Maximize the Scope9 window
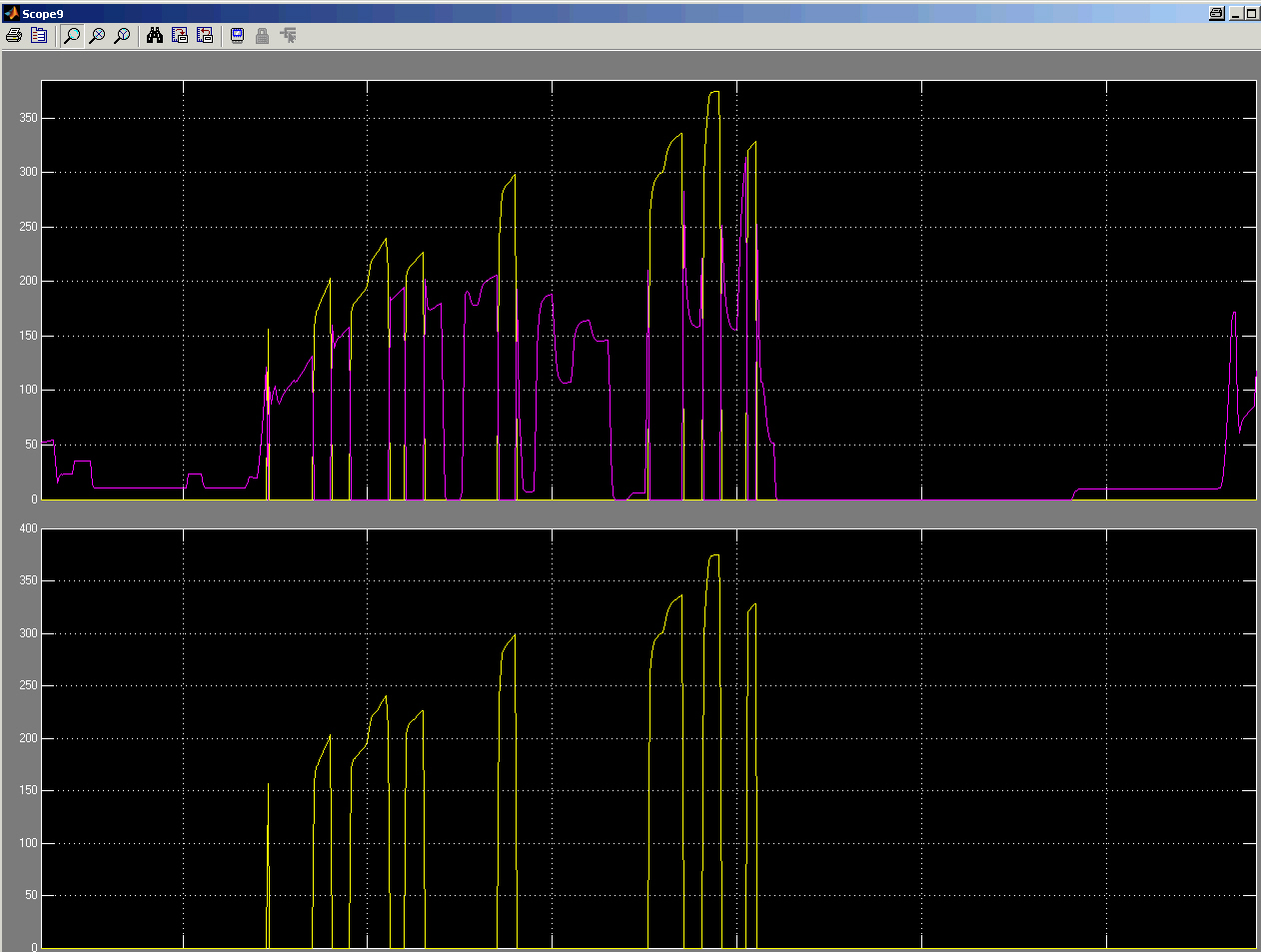Screen dimensions: 1261x952 (1251, 13)
